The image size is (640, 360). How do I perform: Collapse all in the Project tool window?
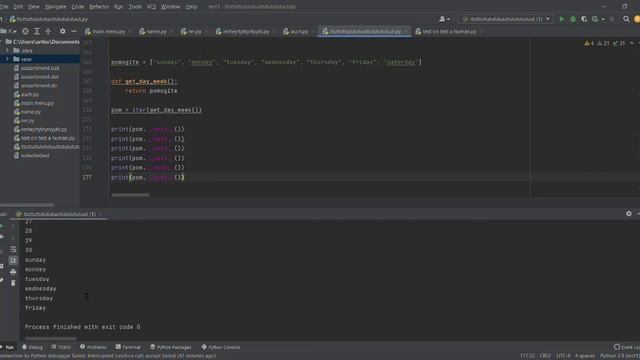click(48, 31)
